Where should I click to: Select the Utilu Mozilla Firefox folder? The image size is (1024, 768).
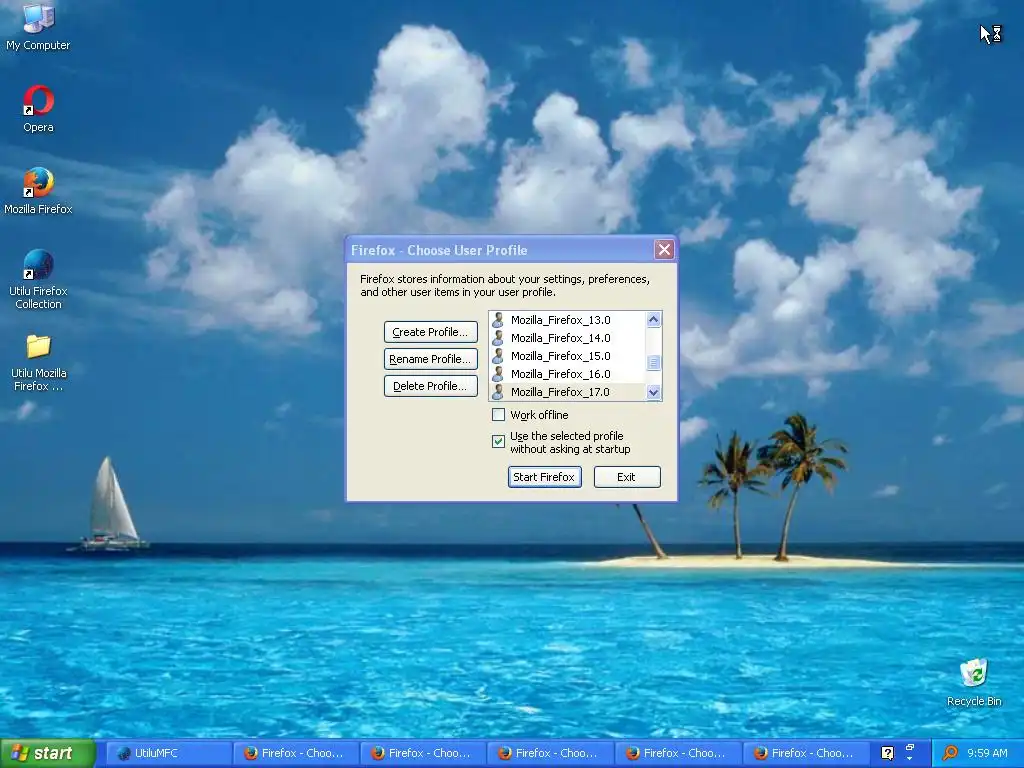point(38,362)
